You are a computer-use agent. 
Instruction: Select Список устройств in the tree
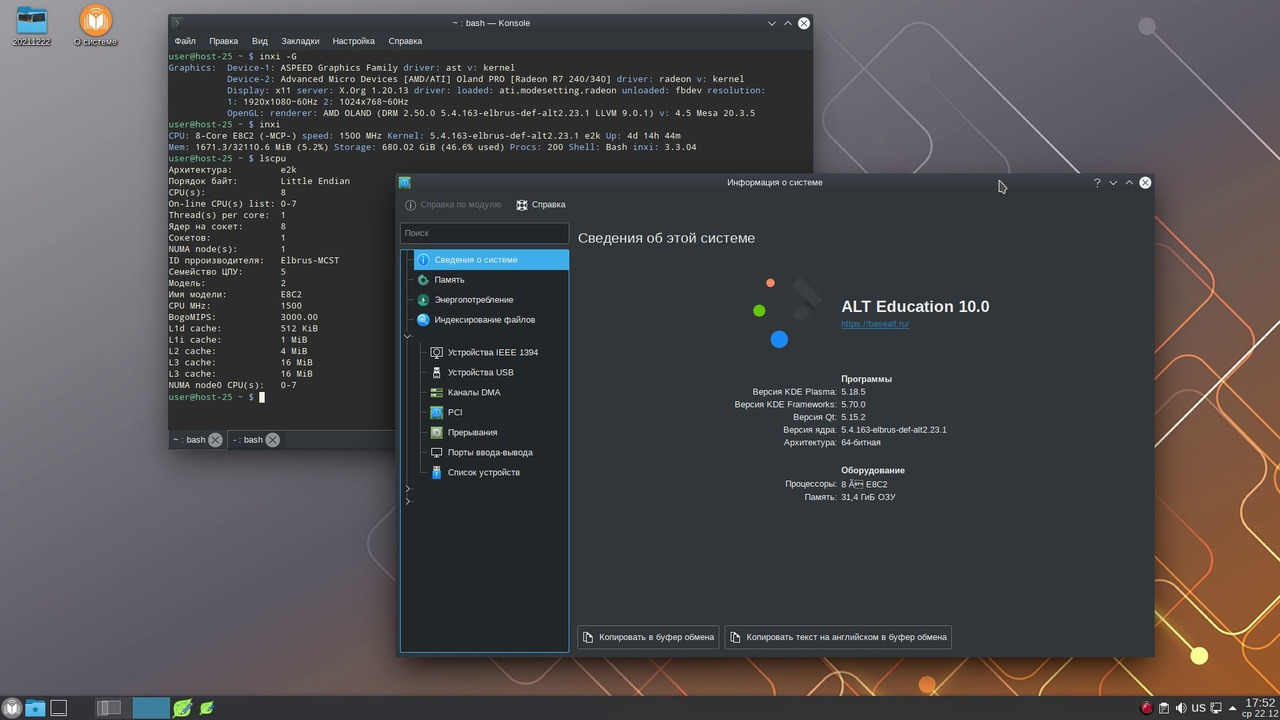coord(483,472)
